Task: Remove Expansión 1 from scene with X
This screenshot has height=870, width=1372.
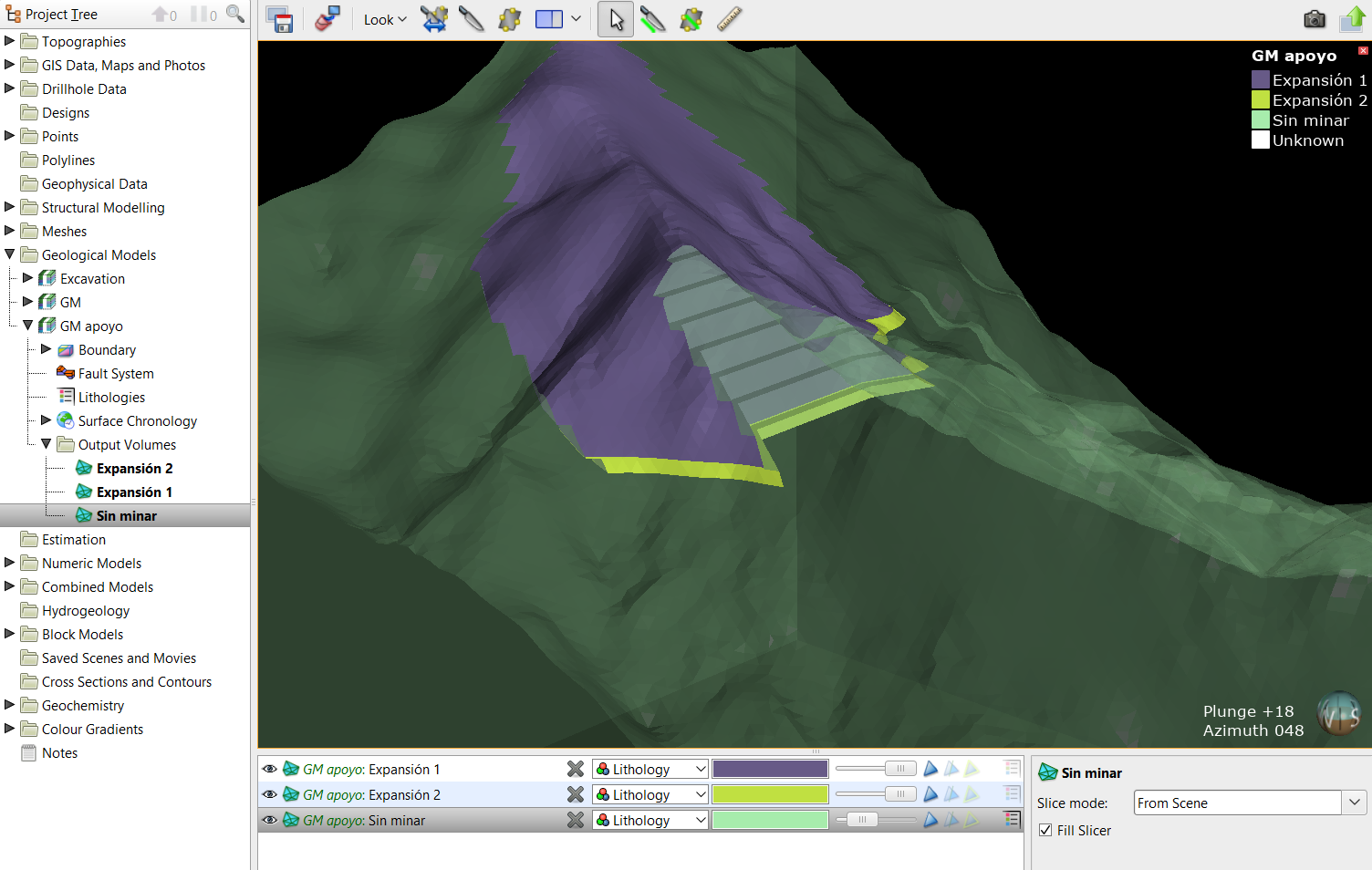Action: pyautogui.click(x=575, y=769)
